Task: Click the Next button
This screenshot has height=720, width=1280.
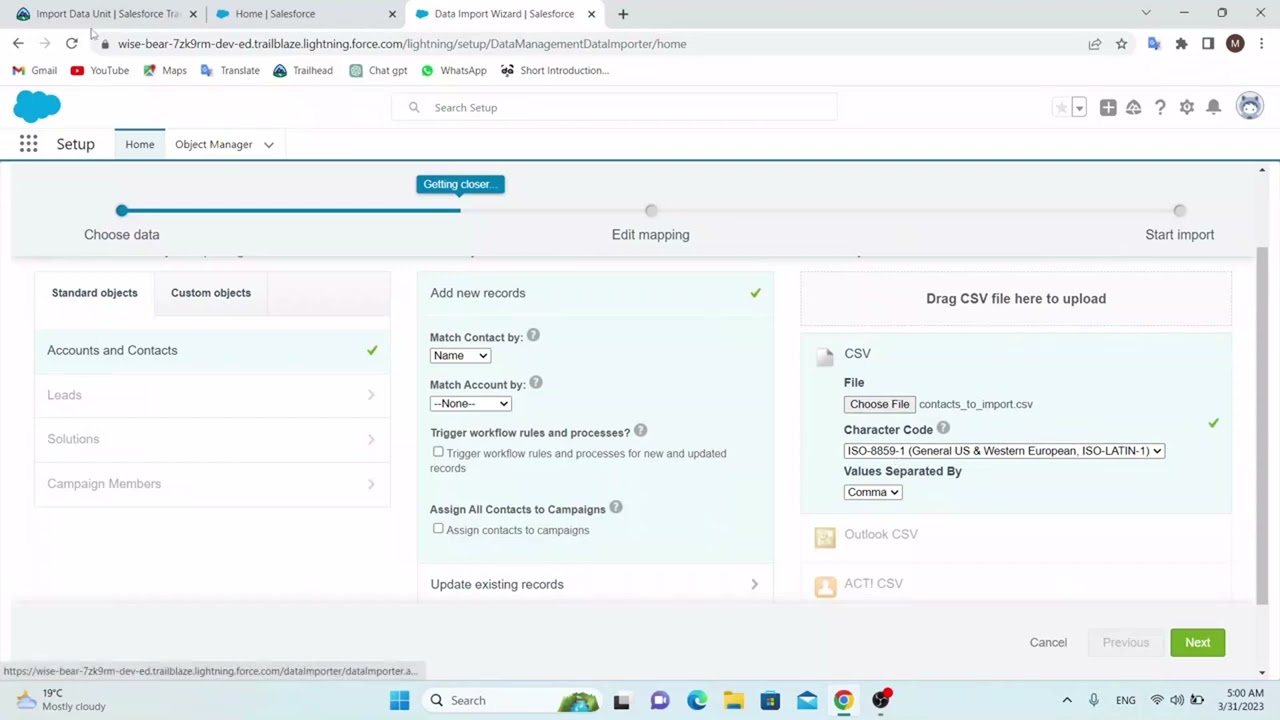Action: (x=1198, y=642)
